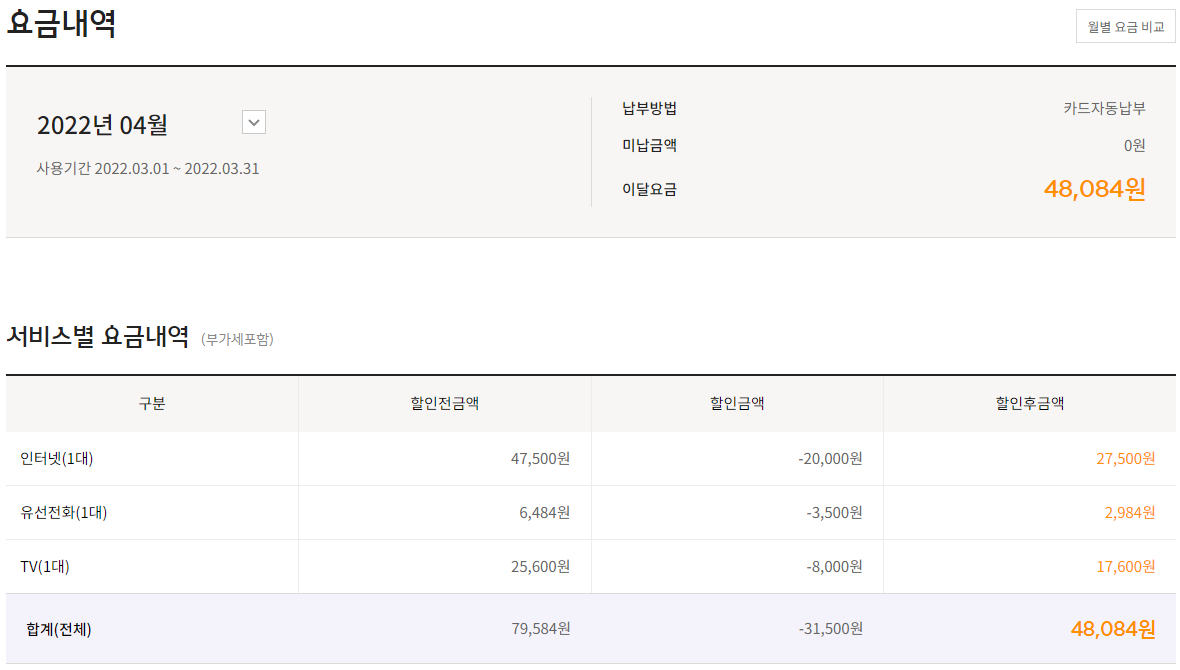This screenshot has width=1180, height=670.
Task: Click the 2022년 04월 month heading
Action: coord(102,125)
